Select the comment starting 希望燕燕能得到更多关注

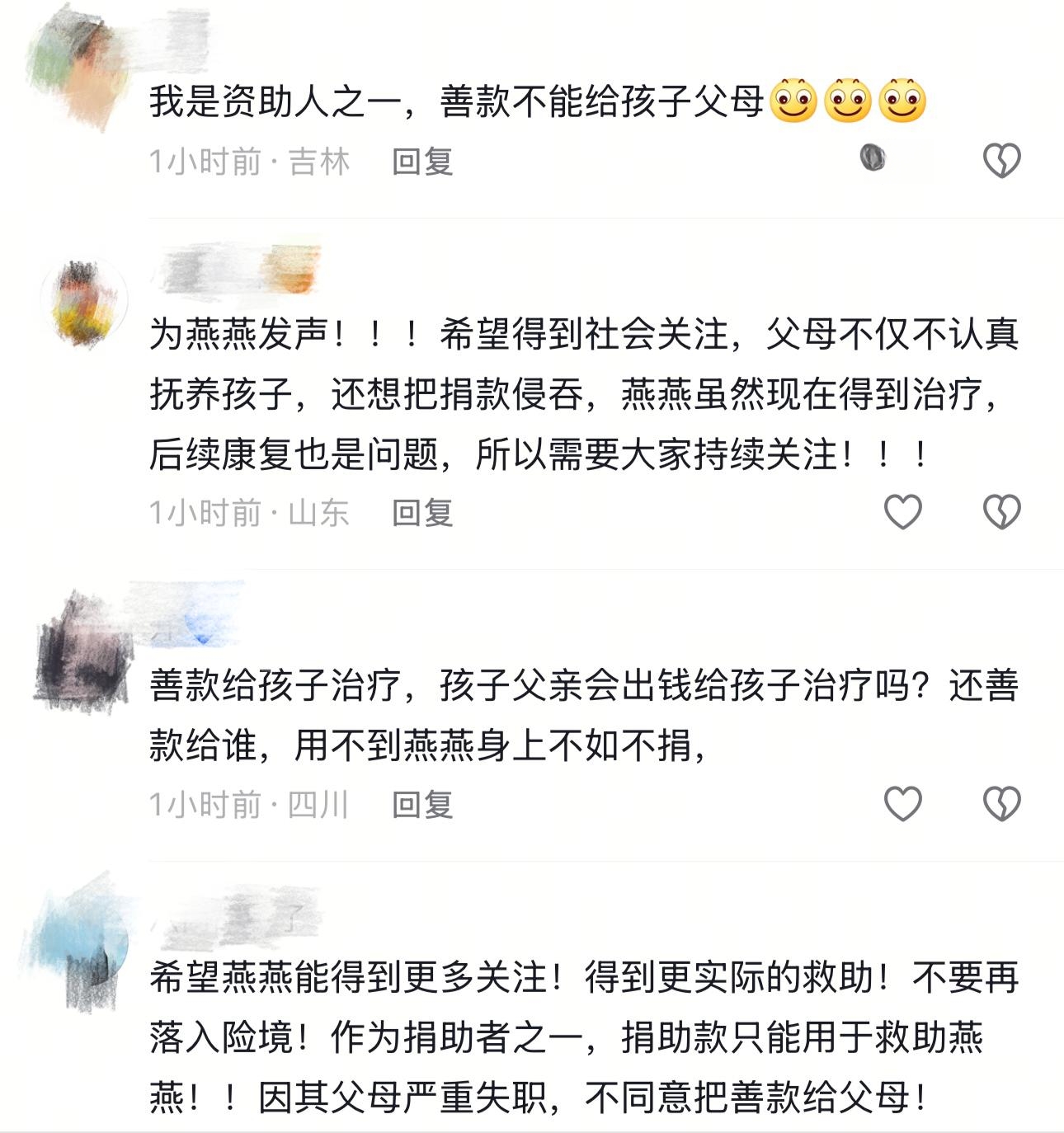tap(584, 1037)
